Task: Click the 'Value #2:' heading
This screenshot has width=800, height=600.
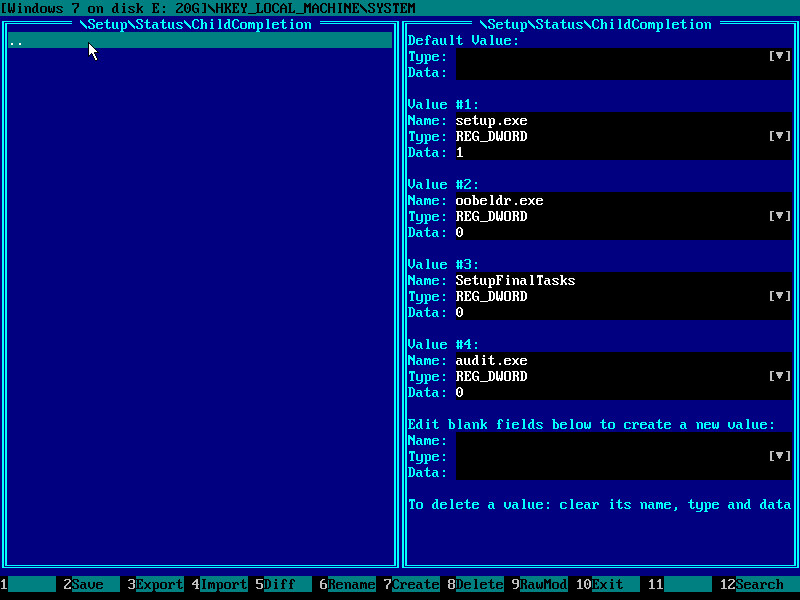Action: (x=443, y=184)
